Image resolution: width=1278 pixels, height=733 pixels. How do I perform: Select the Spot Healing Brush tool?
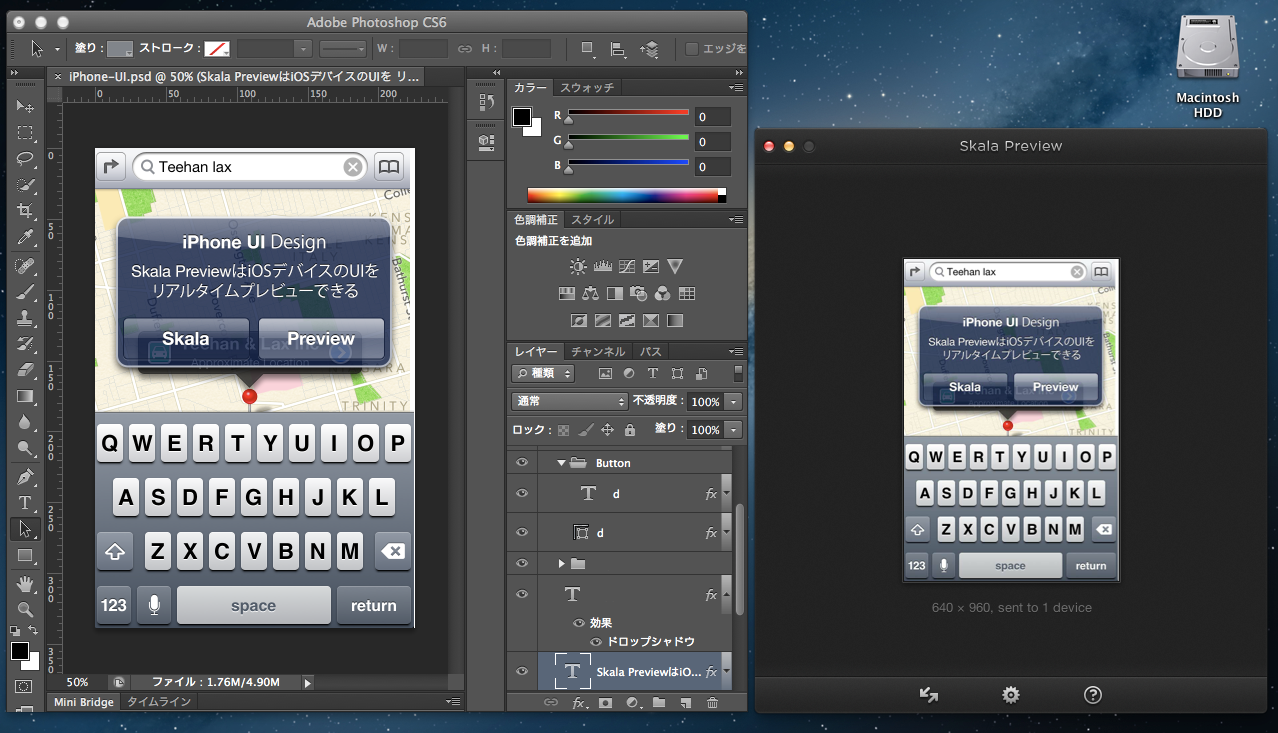click(25, 266)
